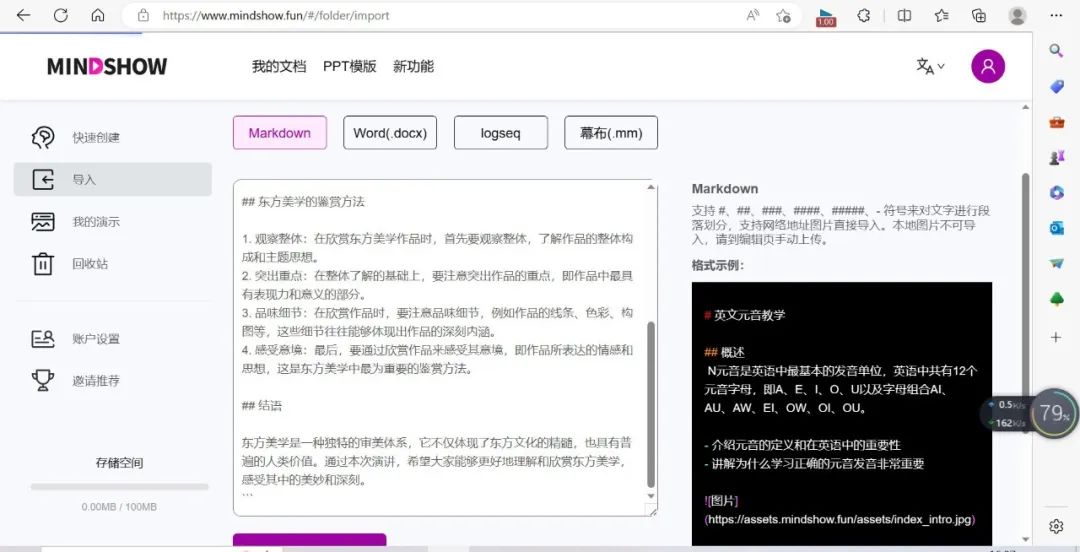1080x552 pixels.
Task: Click the purple import button below the text area
Action: (x=309, y=542)
